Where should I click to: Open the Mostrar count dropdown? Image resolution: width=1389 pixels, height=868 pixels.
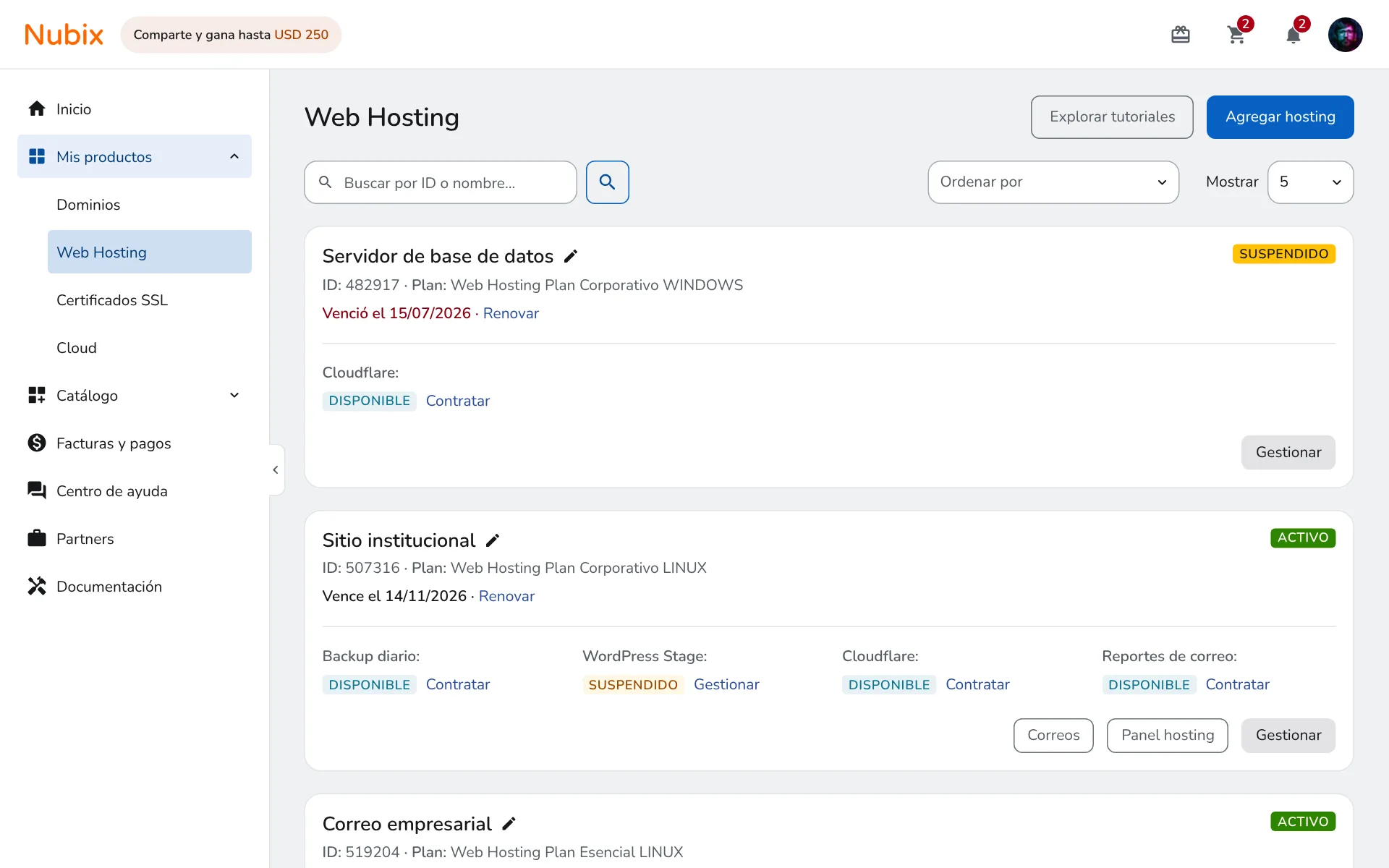click(1310, 182)
